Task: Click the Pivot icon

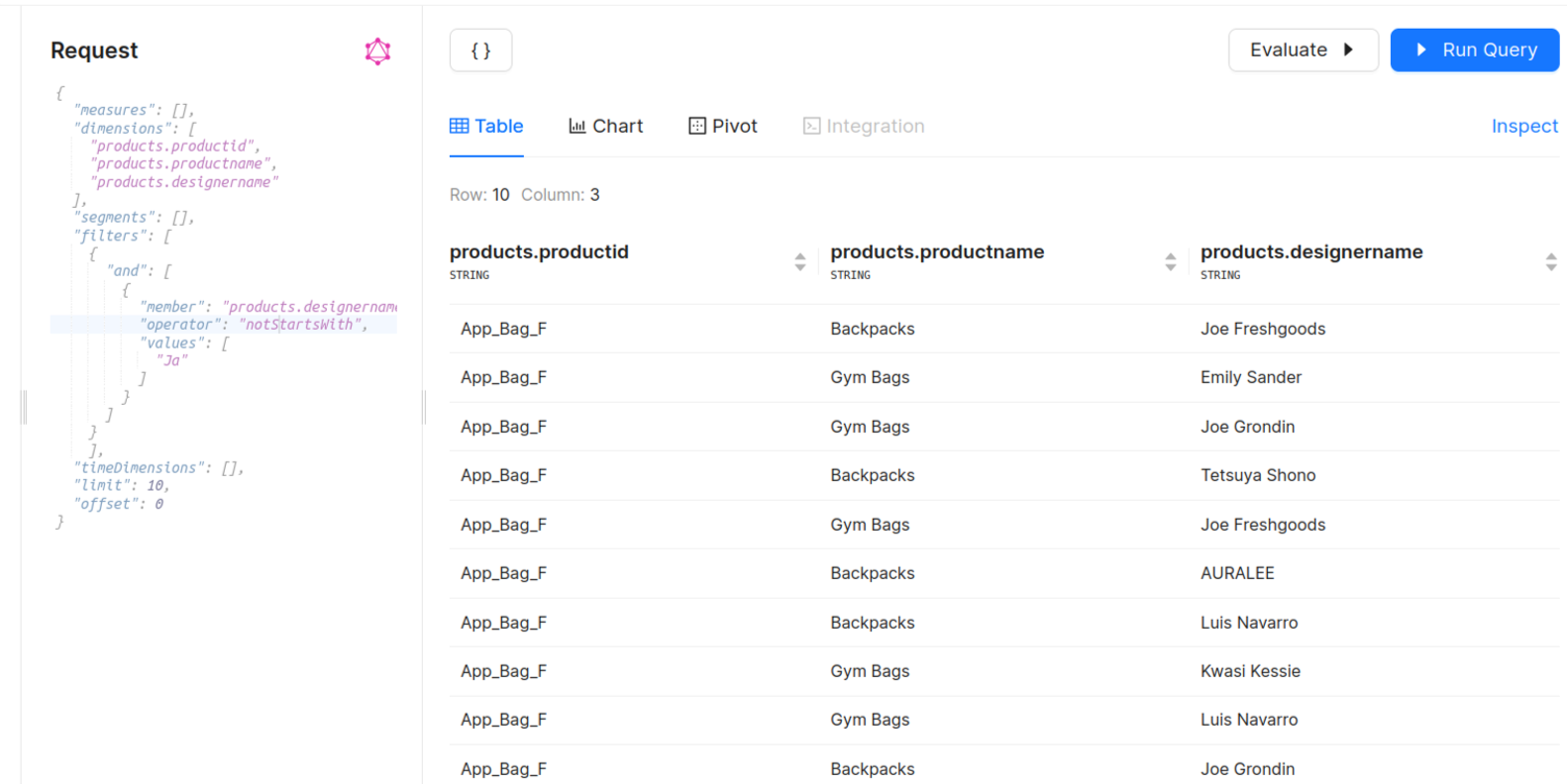Action: (x=697, y=126)
